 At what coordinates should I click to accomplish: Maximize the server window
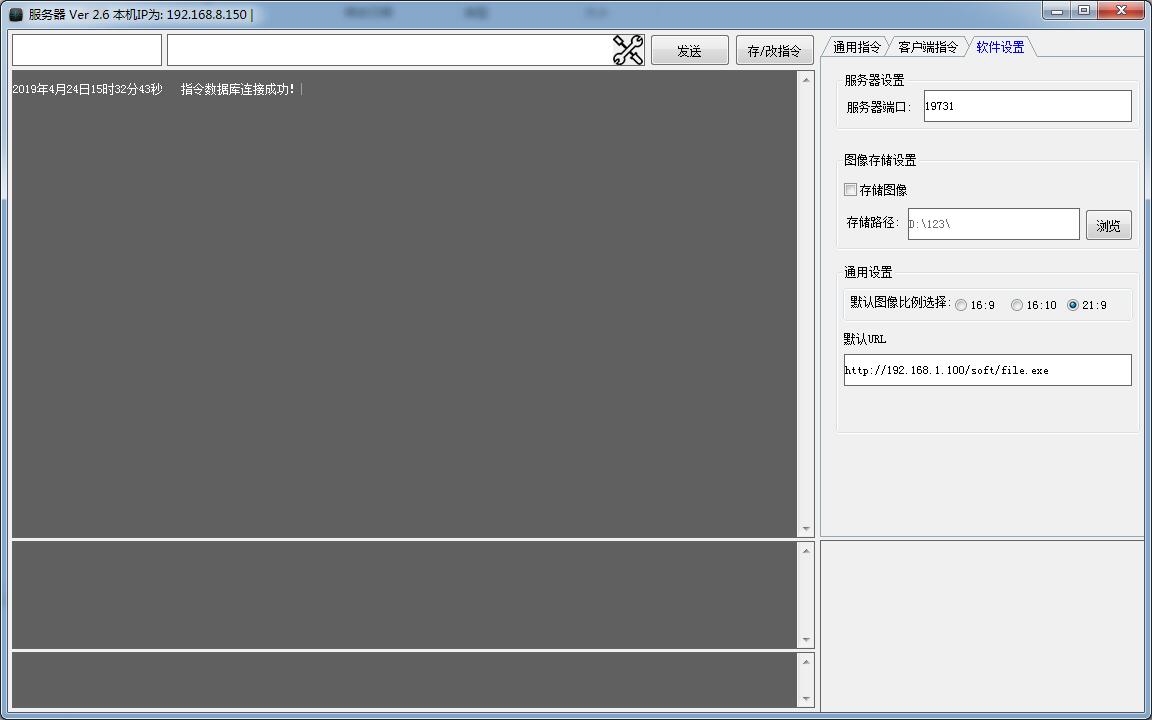[1083, 11]
